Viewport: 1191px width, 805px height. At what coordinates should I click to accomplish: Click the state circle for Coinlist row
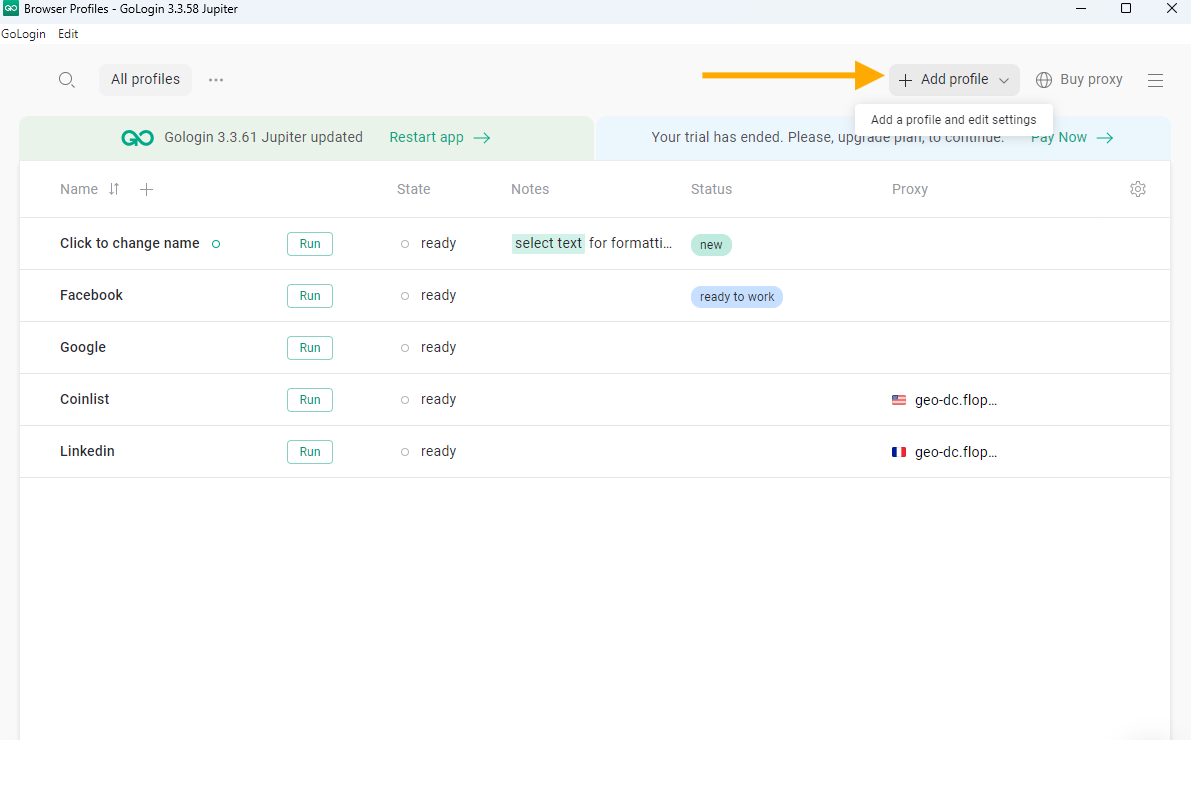point(405,399)
